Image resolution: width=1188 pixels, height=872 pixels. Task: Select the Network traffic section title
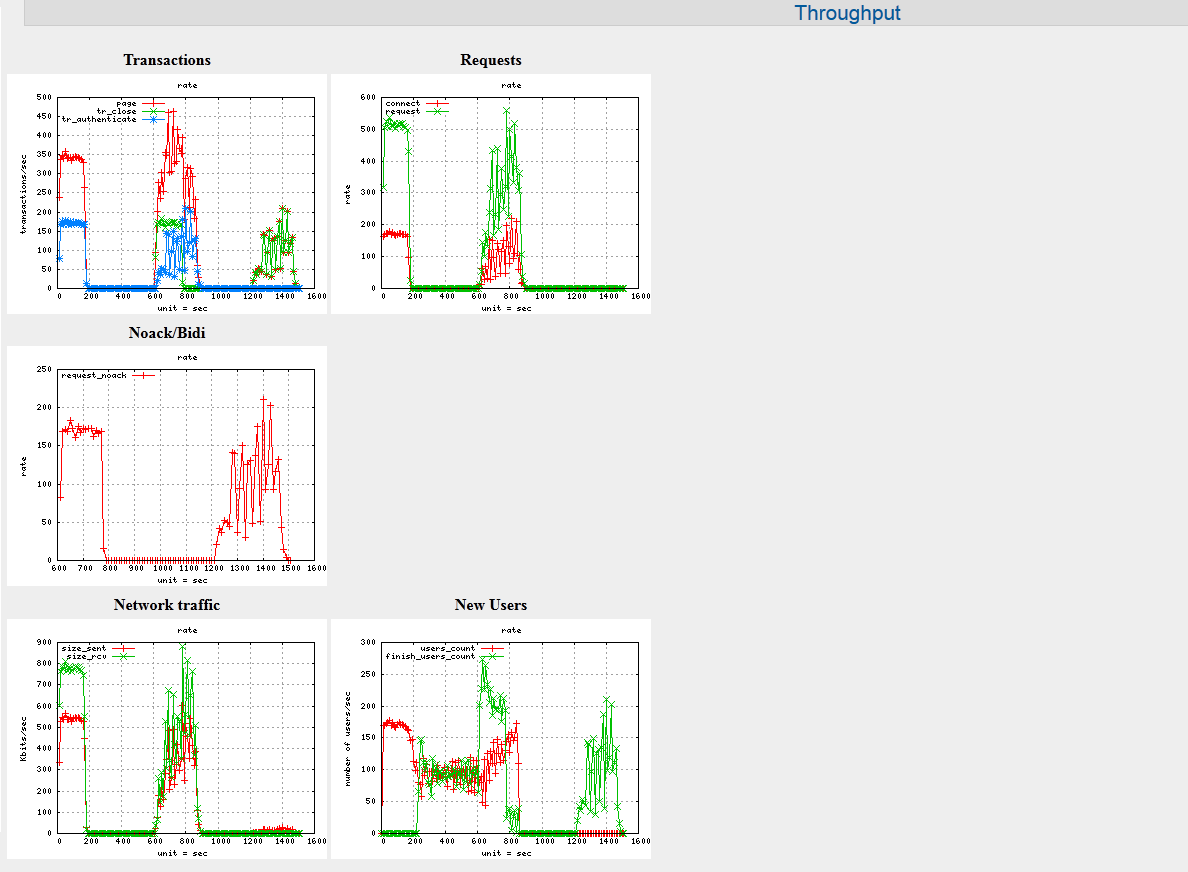coord(167,605)
